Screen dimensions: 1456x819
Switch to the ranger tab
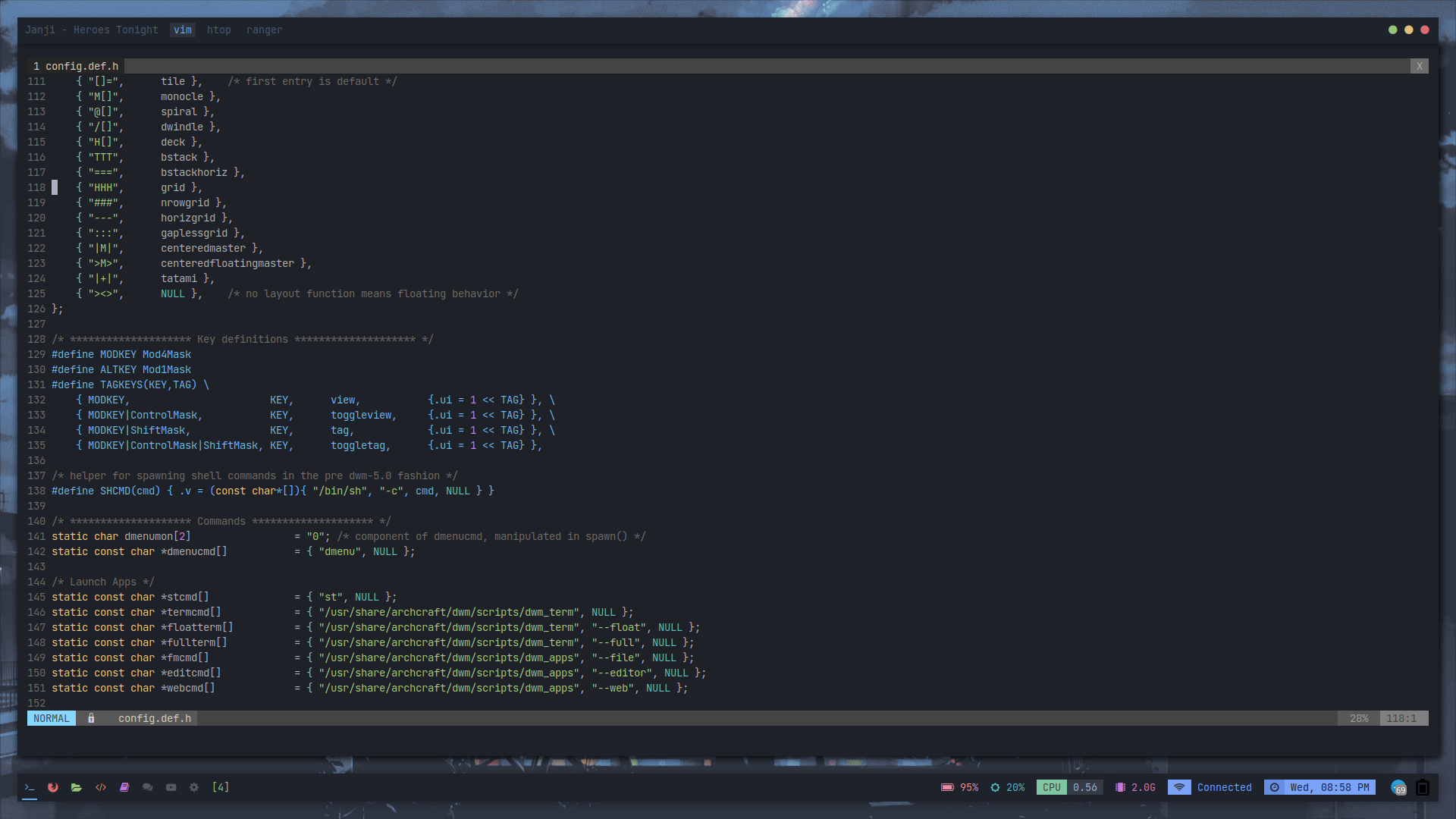264,30
